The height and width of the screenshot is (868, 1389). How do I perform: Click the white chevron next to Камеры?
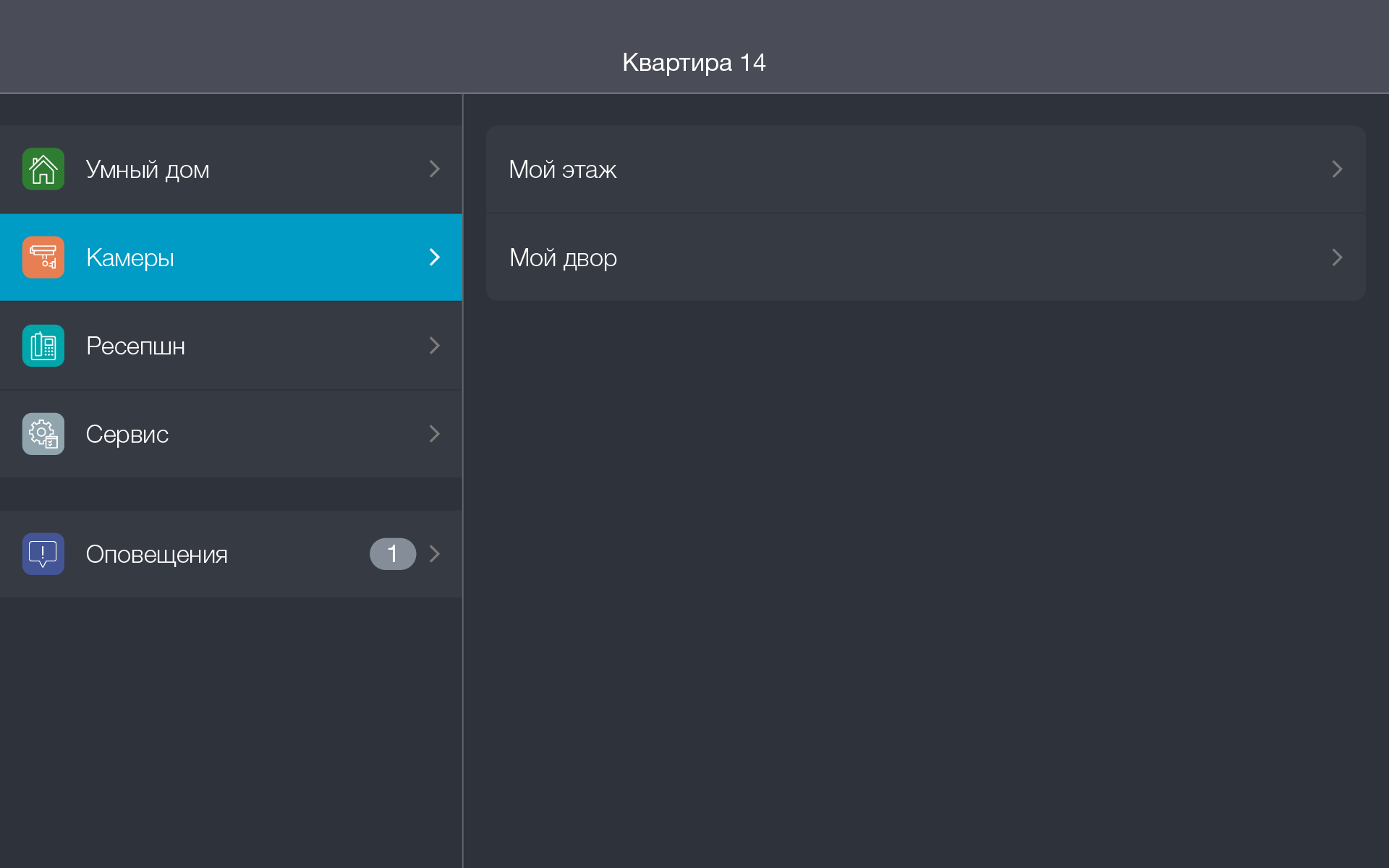(x=434, y=258)
